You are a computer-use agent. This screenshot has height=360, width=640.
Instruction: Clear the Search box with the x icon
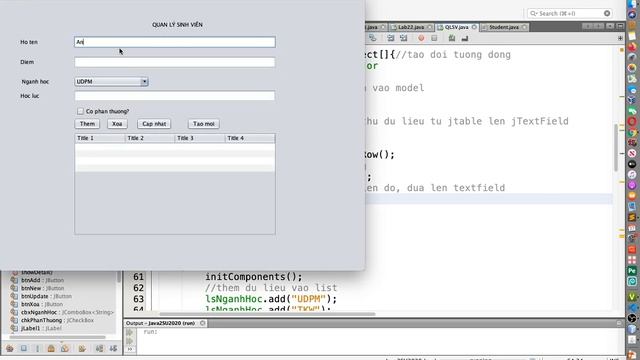click(607, 13)
